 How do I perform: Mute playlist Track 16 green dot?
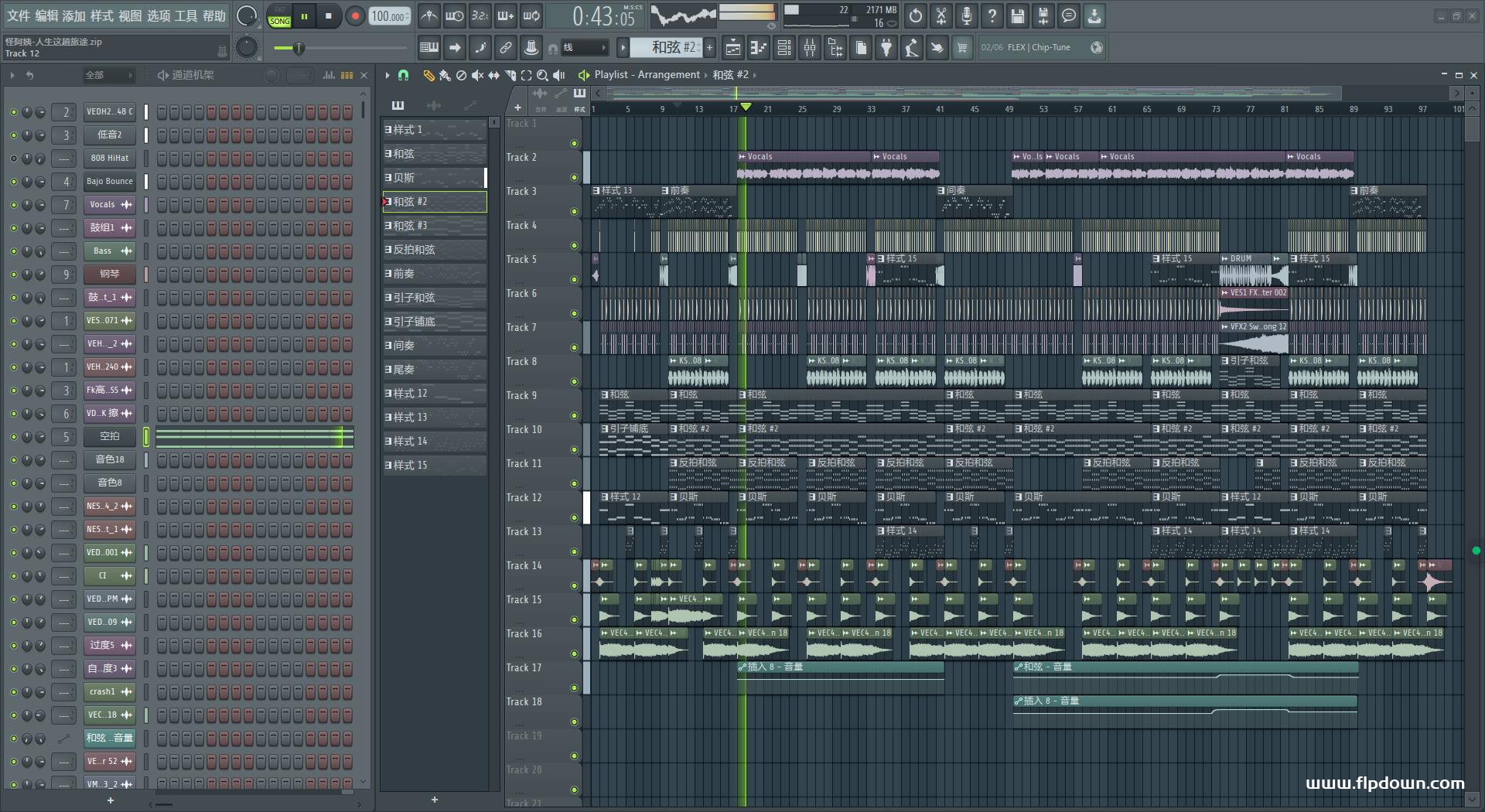pyautogui.click(x=574, y=653)
